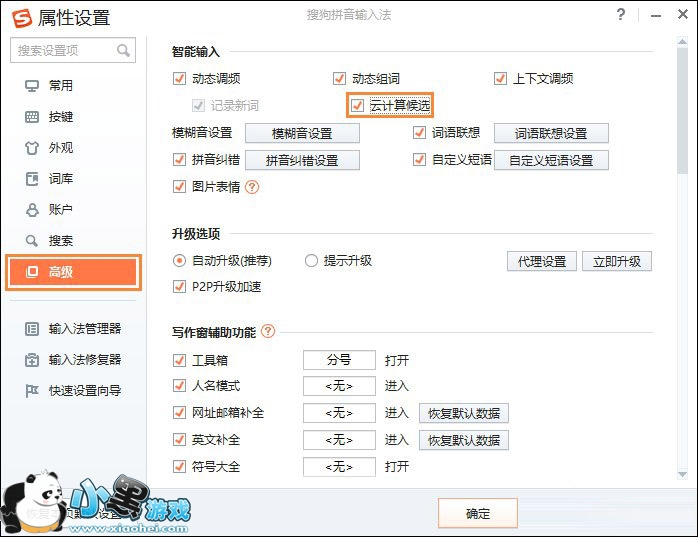This screenshot has width=698, height=537.
Task: Confirm with the 确定 button
Action: (x=478, y=513)
